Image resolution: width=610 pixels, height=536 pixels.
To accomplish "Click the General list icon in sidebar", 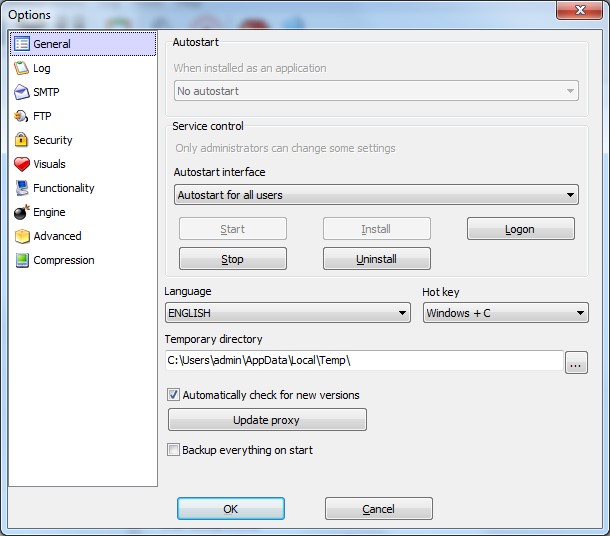I will point(21,44).
